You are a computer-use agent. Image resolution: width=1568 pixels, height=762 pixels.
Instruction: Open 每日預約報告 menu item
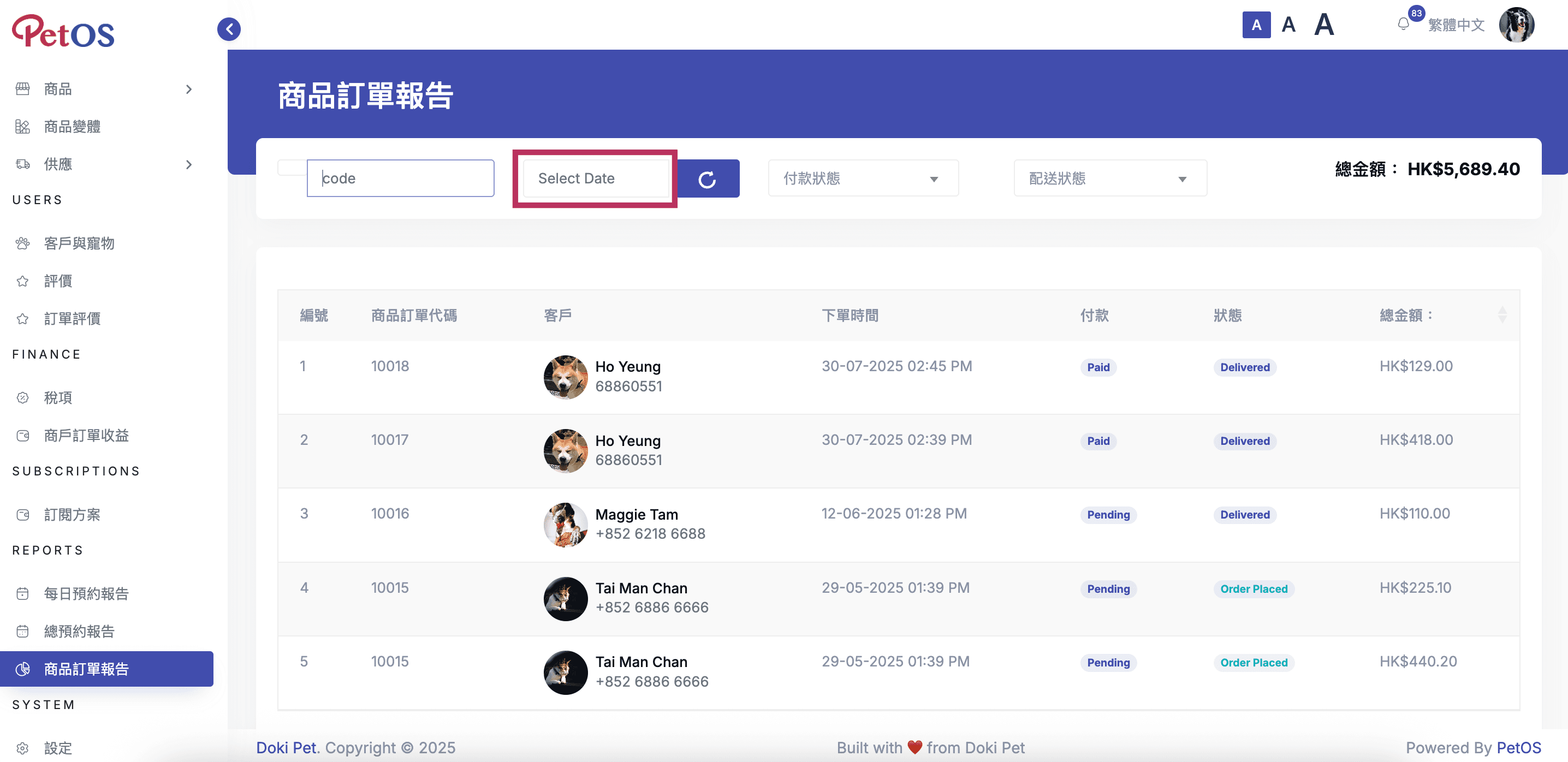86,594
